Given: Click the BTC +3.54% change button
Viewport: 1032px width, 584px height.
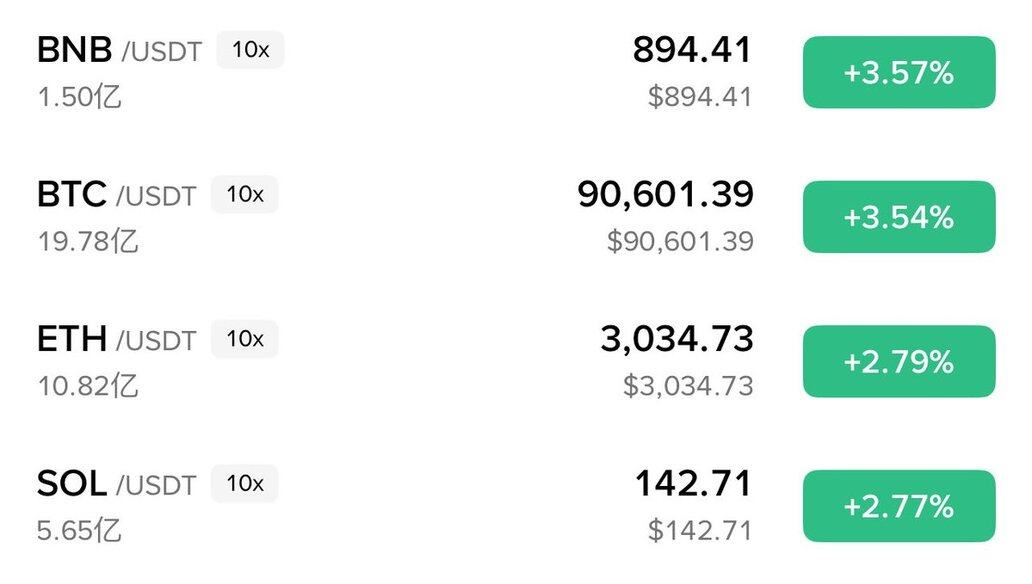Looking at the screenshot, I should (898, 217).
